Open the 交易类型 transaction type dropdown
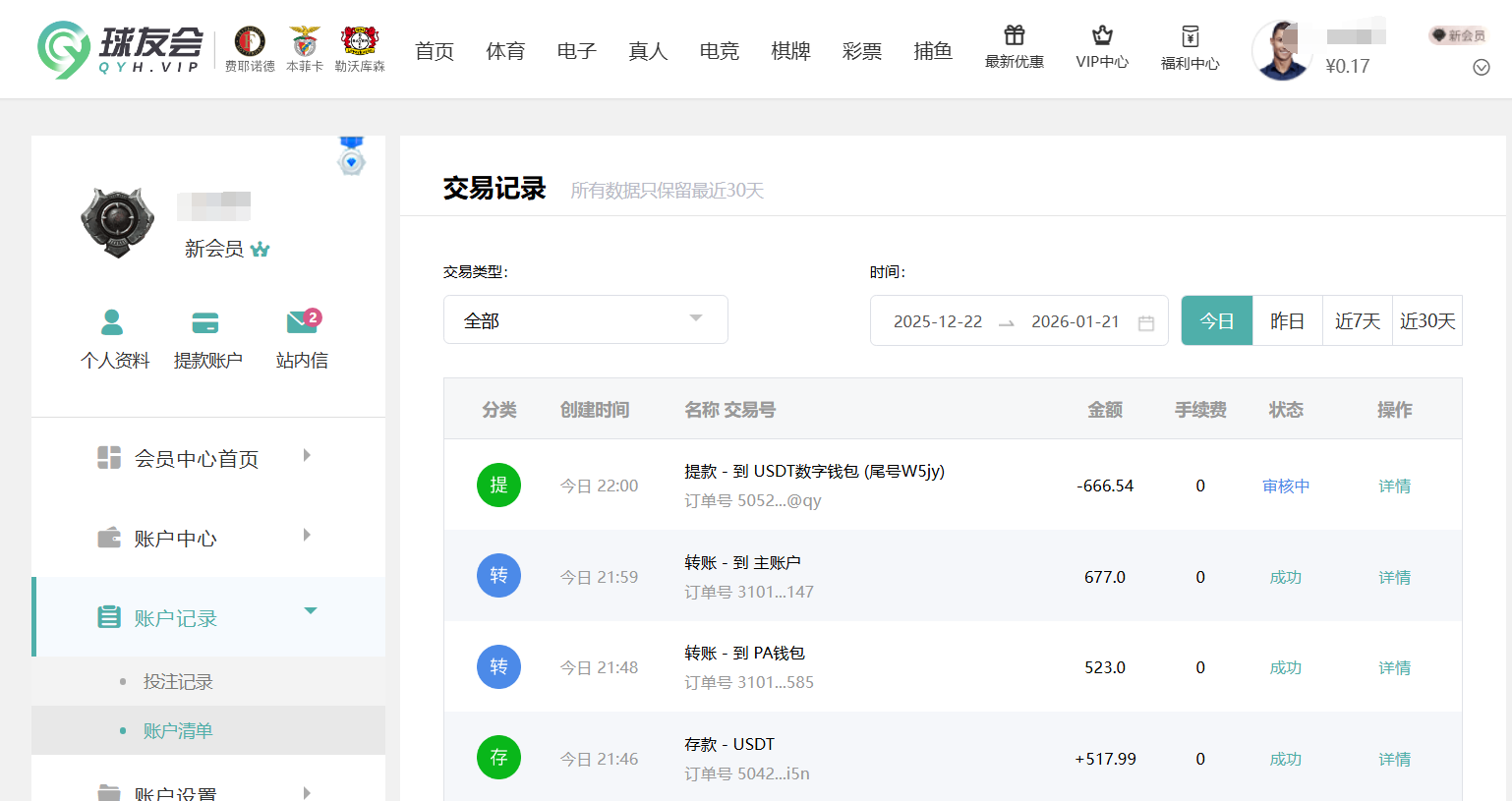This screenshot has width=1512, height=801. click(585, 319)
